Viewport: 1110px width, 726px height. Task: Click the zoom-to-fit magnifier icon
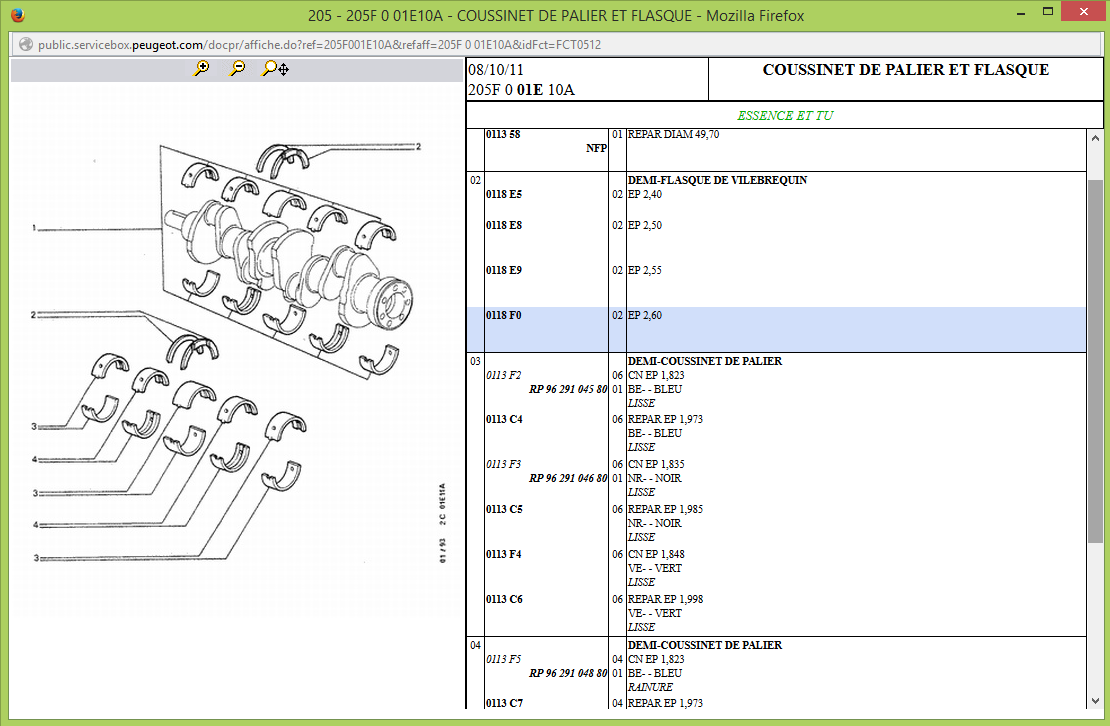[275, 69]
